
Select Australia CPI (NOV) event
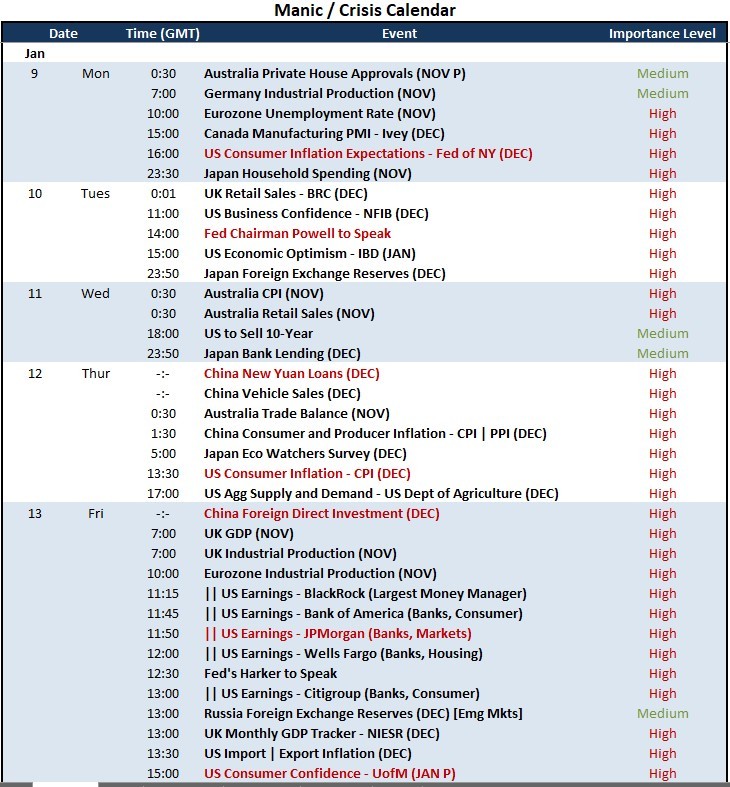click(264, 294)
